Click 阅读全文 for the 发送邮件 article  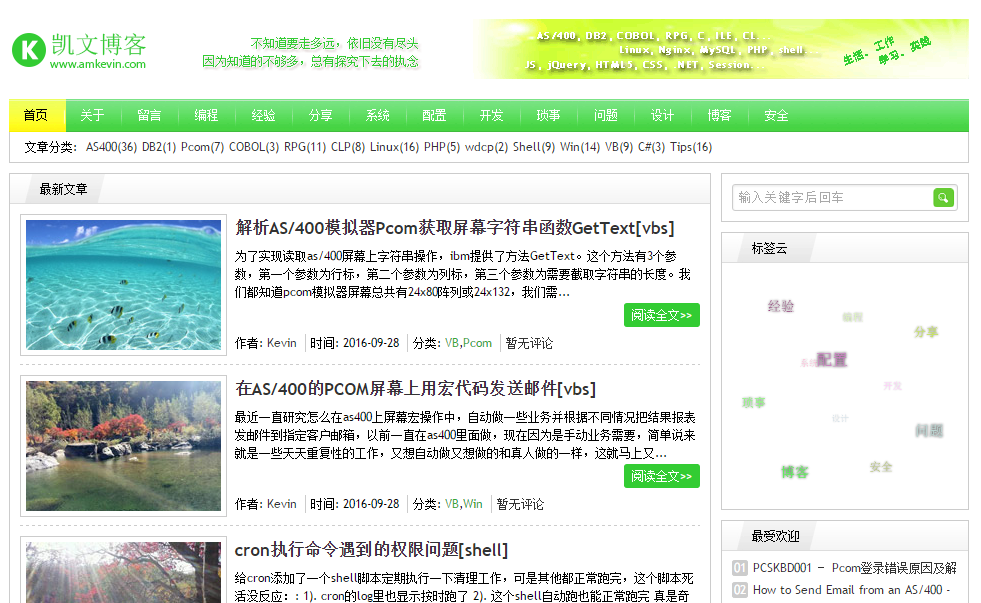(661, 477)
